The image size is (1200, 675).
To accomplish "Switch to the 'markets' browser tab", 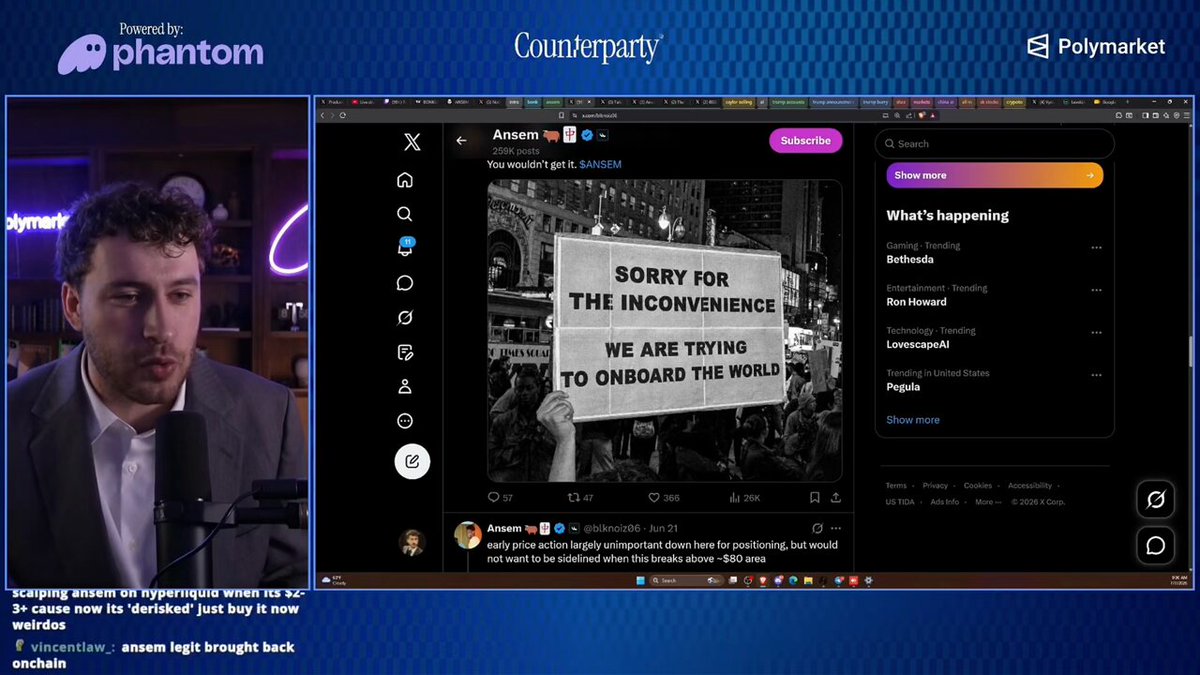I will point(922,102).
